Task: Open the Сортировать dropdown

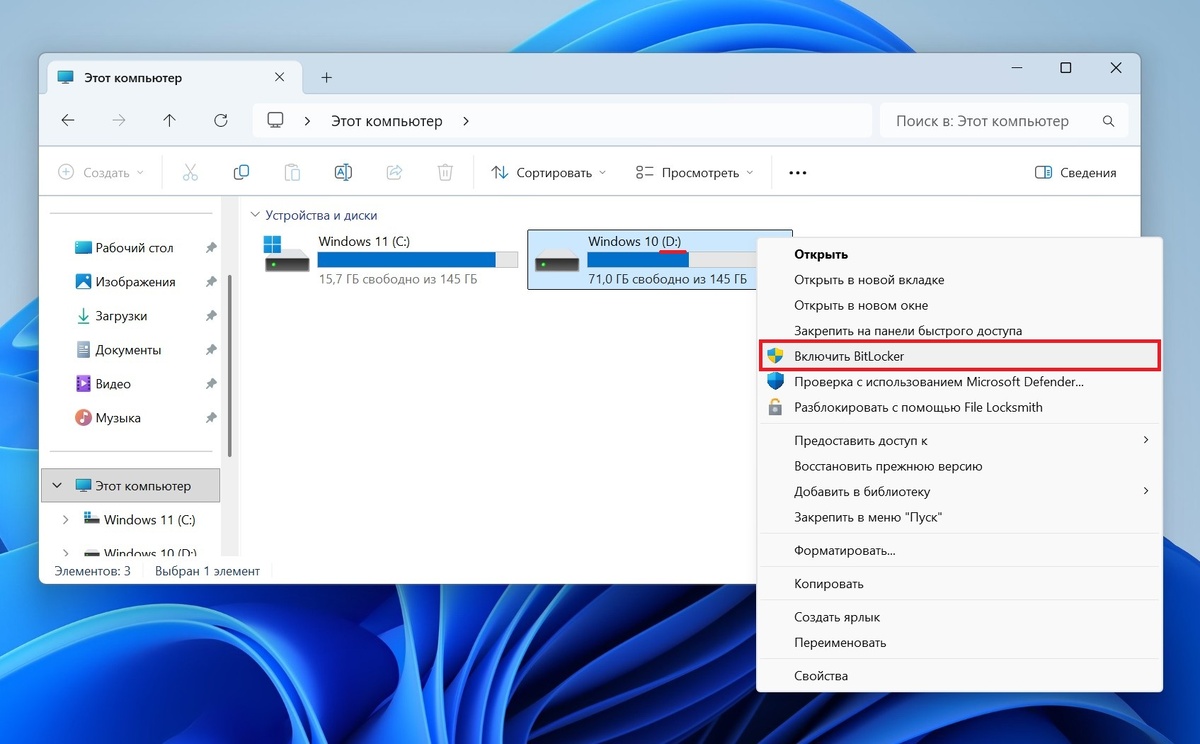Action: [x=549, y=172]
